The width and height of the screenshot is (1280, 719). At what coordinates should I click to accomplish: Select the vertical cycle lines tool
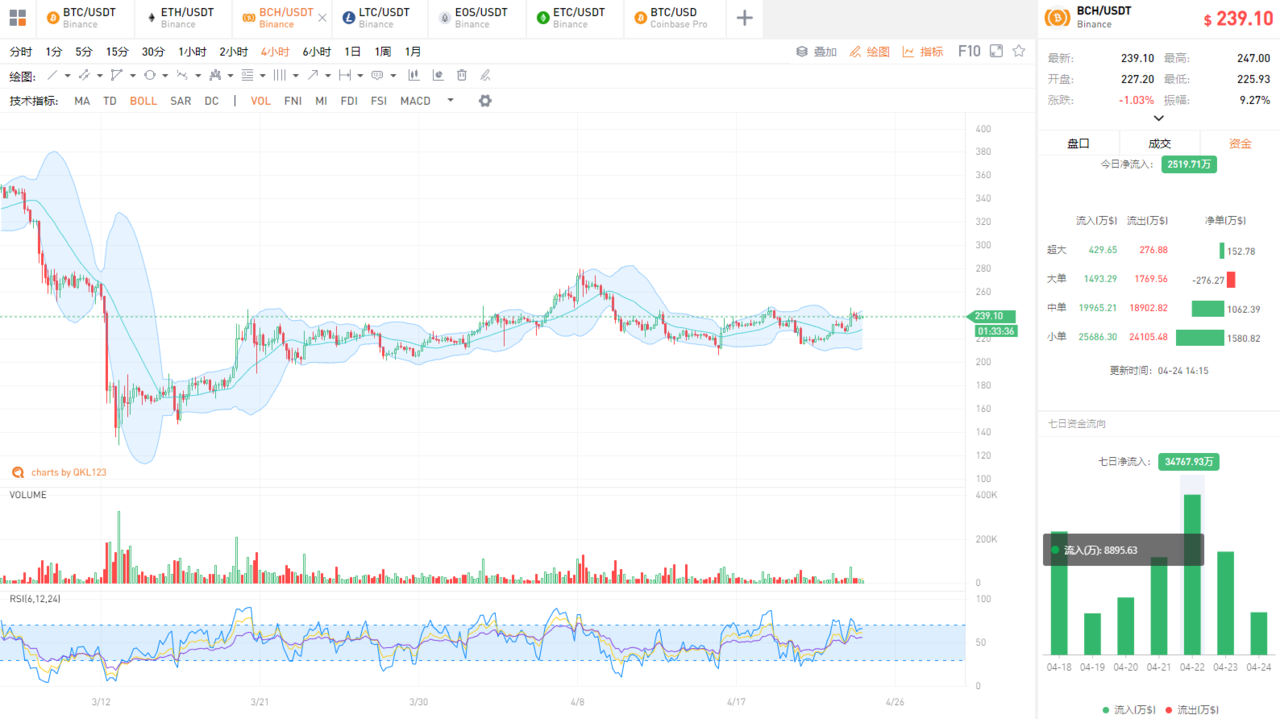click(279, 75)
